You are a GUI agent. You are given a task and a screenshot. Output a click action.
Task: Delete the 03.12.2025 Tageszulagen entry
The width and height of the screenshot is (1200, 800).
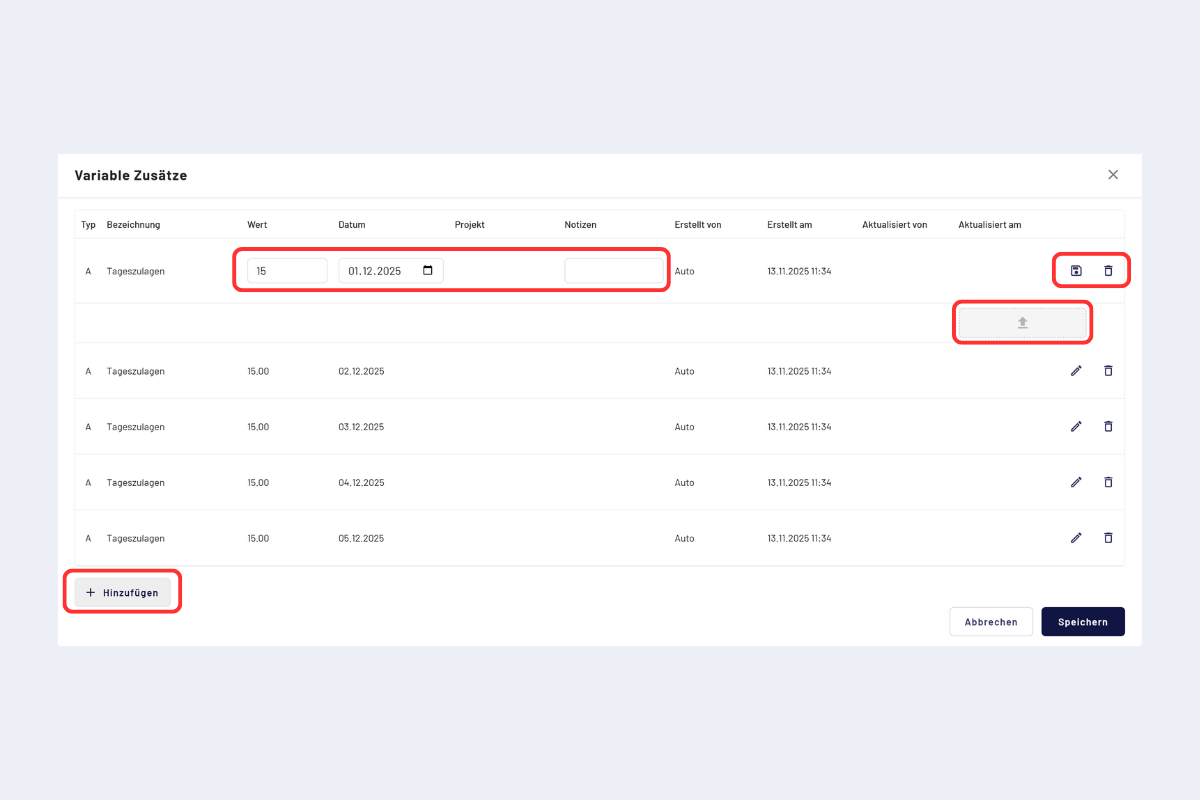[1108, 427]
